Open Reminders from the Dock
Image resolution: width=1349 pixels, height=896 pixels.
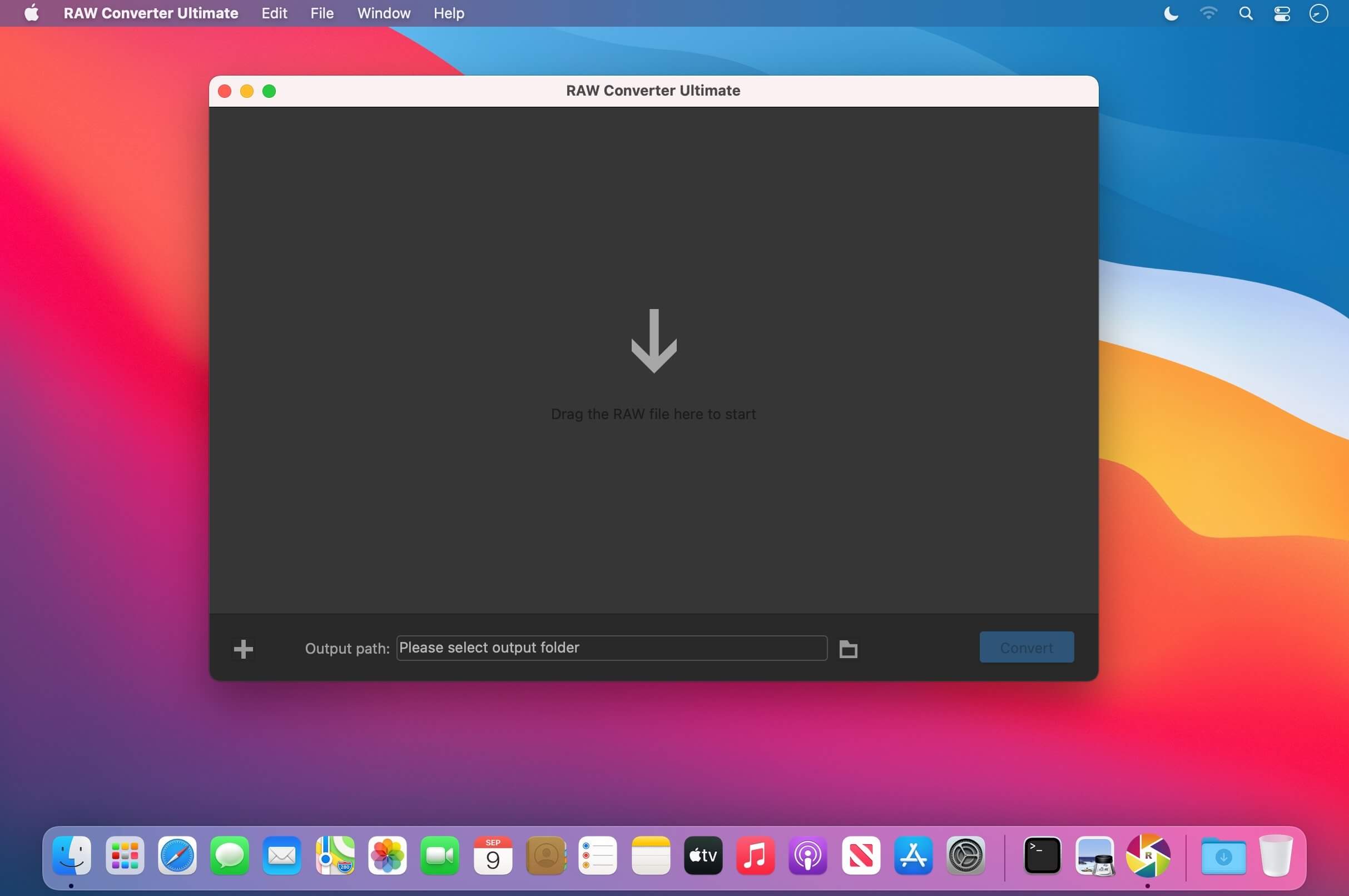pos(598,855)
